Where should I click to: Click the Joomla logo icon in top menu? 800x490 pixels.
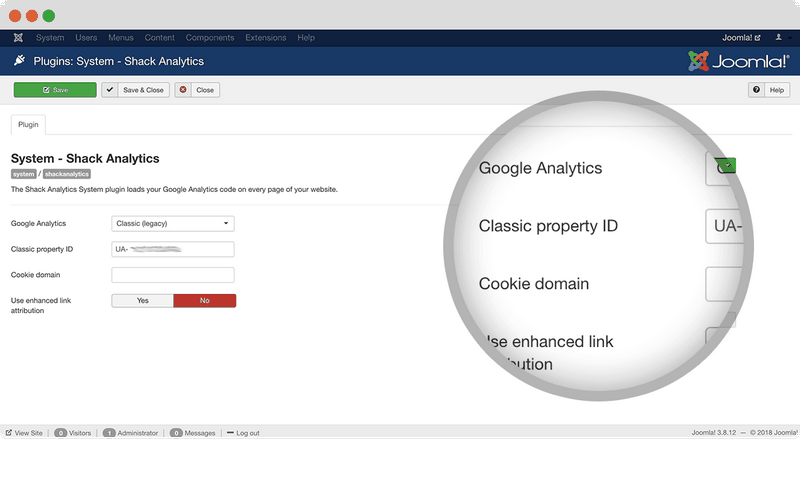19,38
